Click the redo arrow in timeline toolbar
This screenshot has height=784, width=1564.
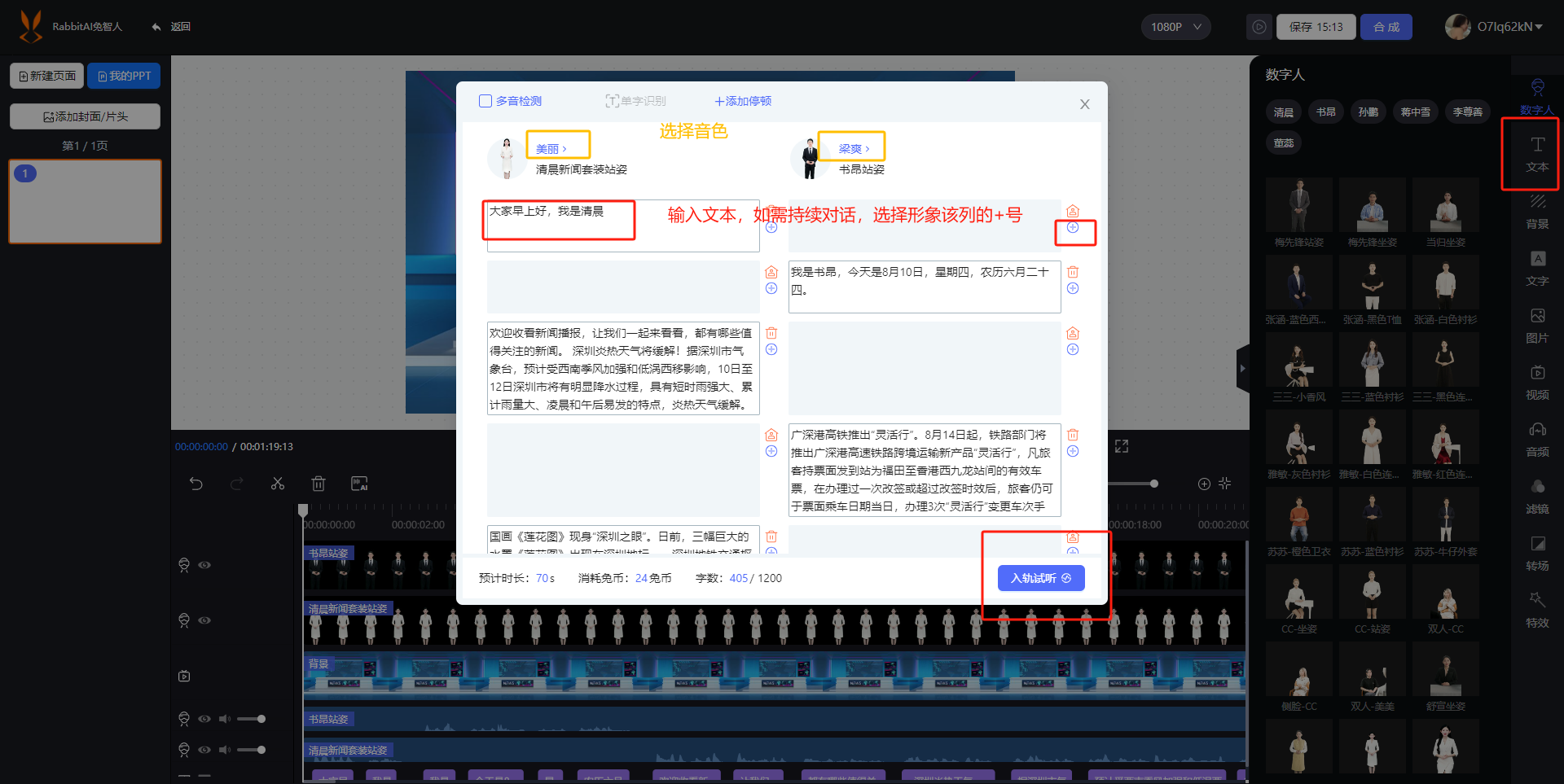237,484
